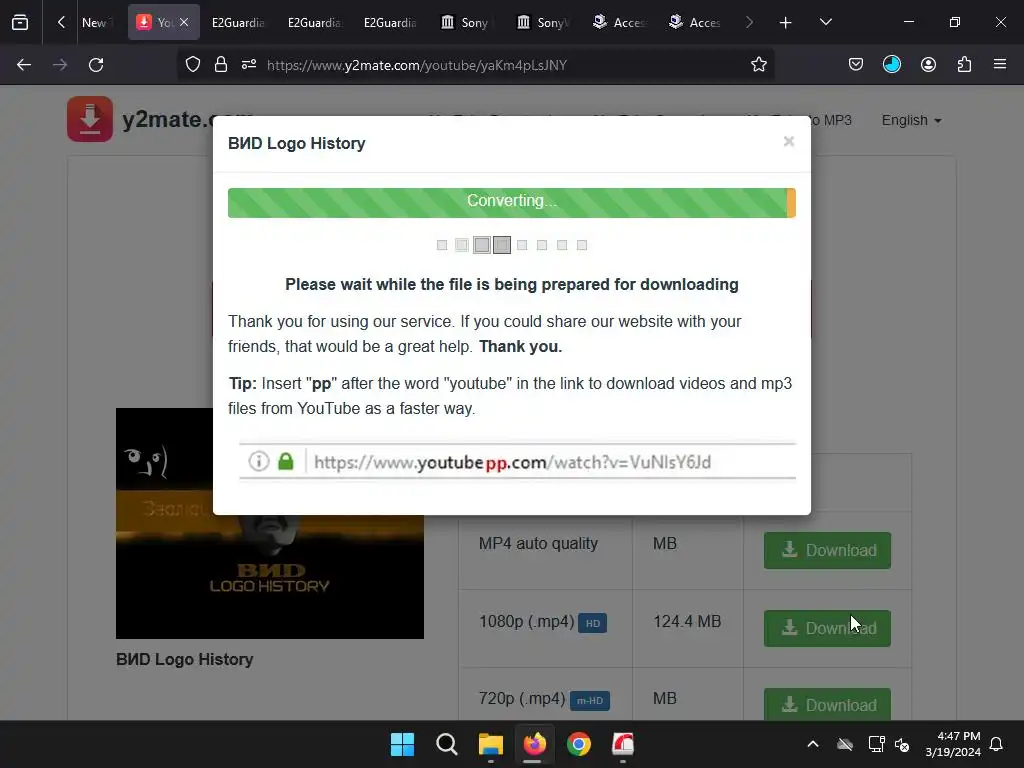Open the extensions puzzle menu
Viewport: 1024px width, 768px height.
tap(964, 65)
